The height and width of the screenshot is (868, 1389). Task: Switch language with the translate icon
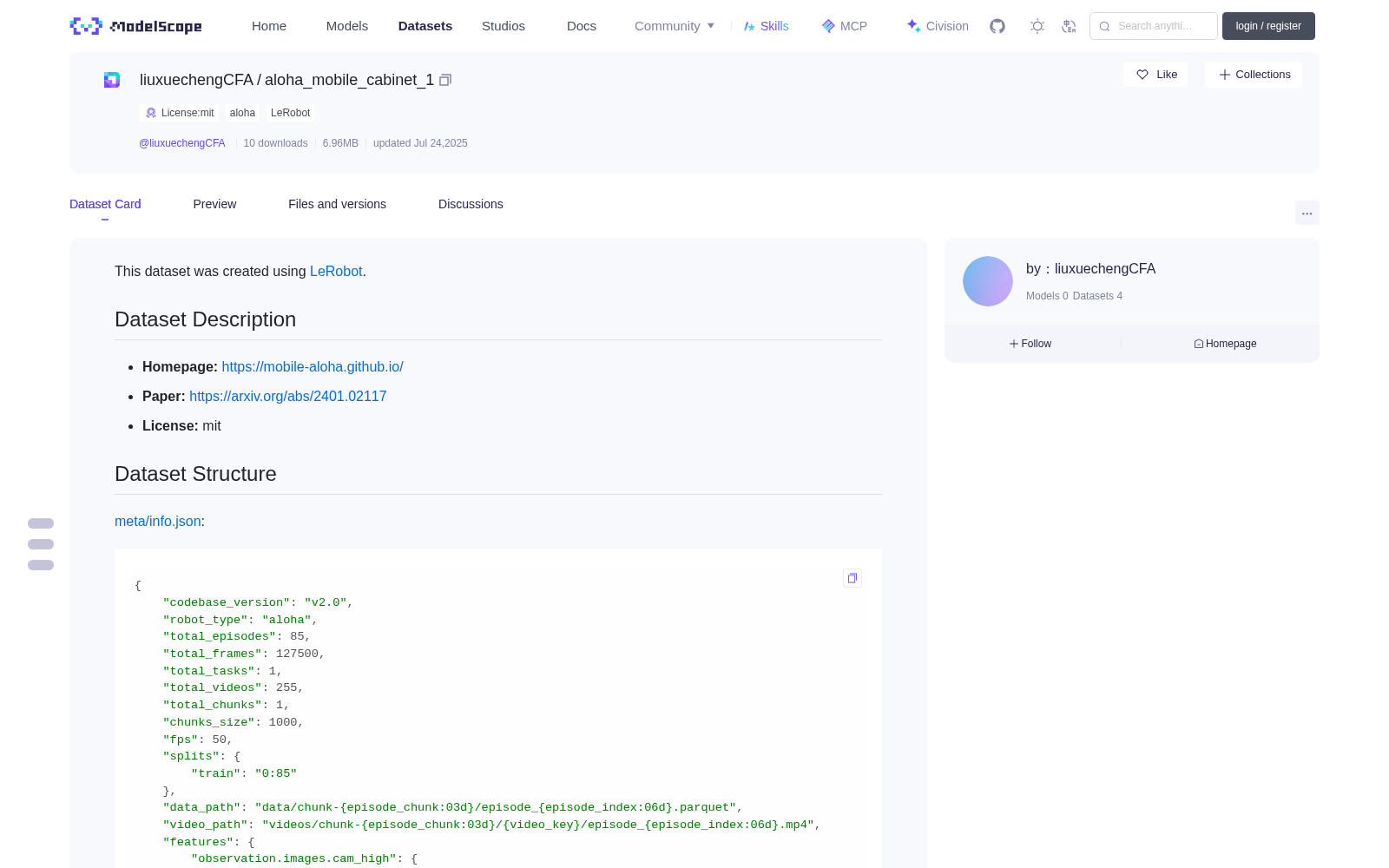click(1070, 26)
